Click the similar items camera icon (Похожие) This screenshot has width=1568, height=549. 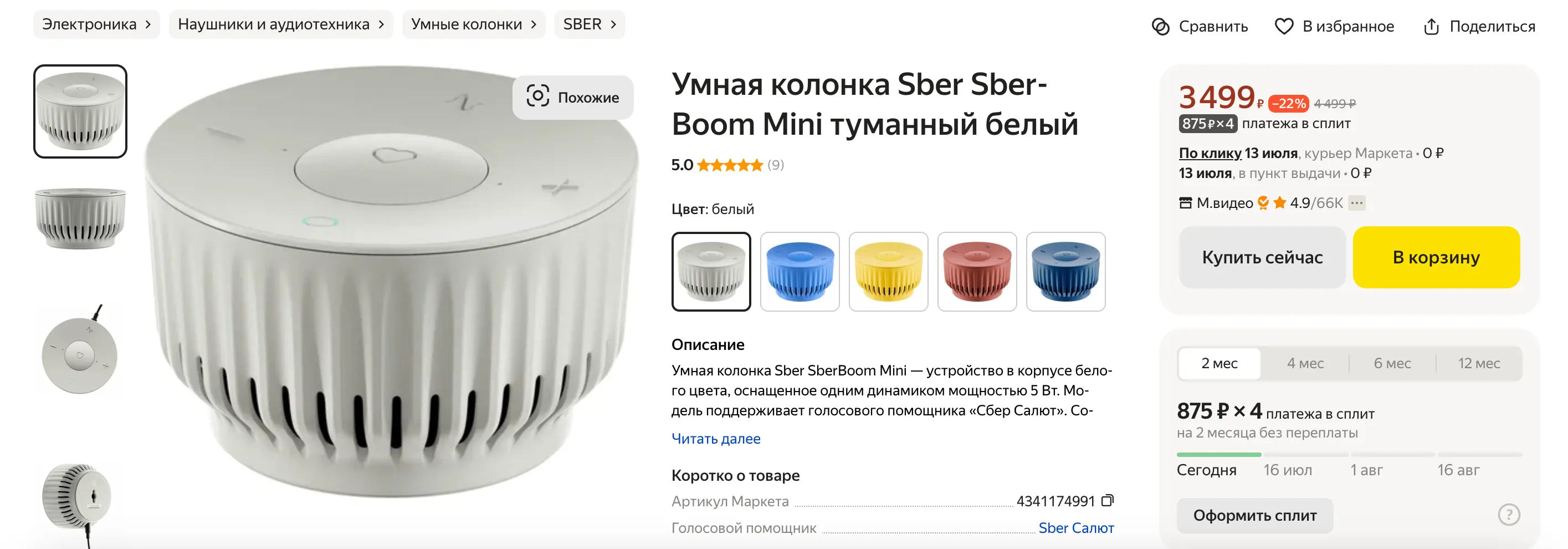click(x=537, y=96)
